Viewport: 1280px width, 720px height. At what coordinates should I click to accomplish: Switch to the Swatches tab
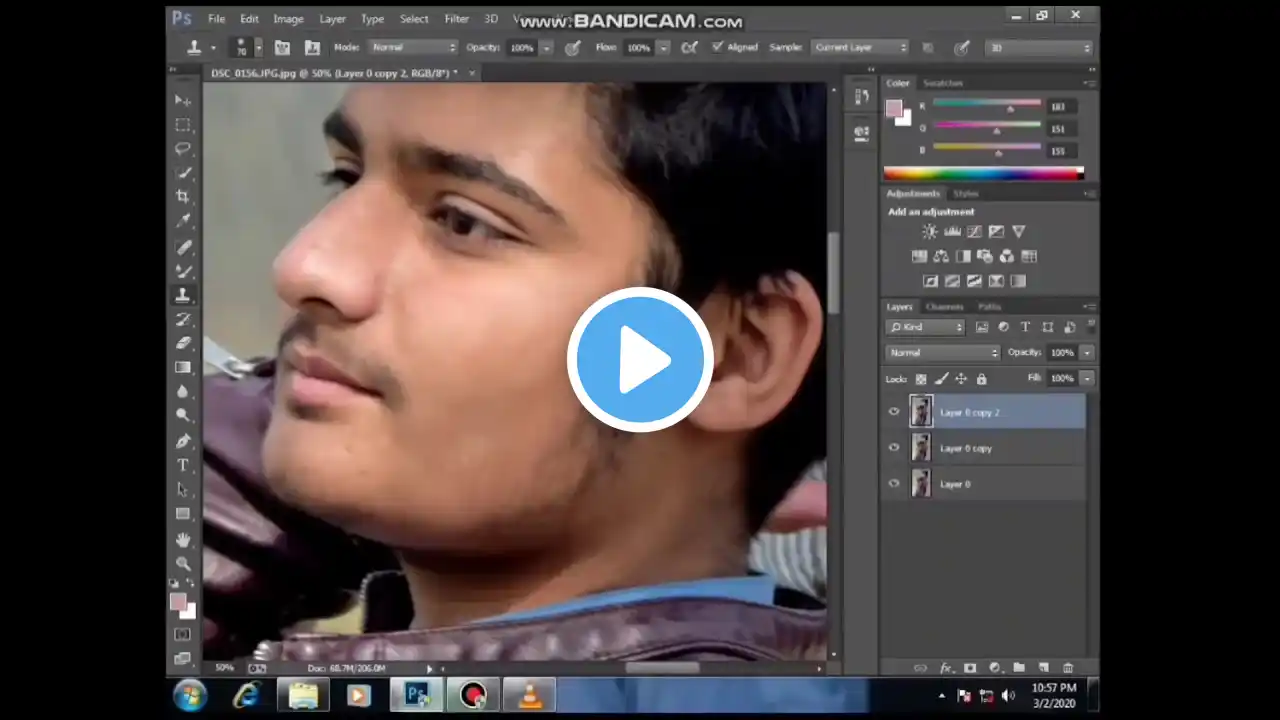[x=942, y=83]
